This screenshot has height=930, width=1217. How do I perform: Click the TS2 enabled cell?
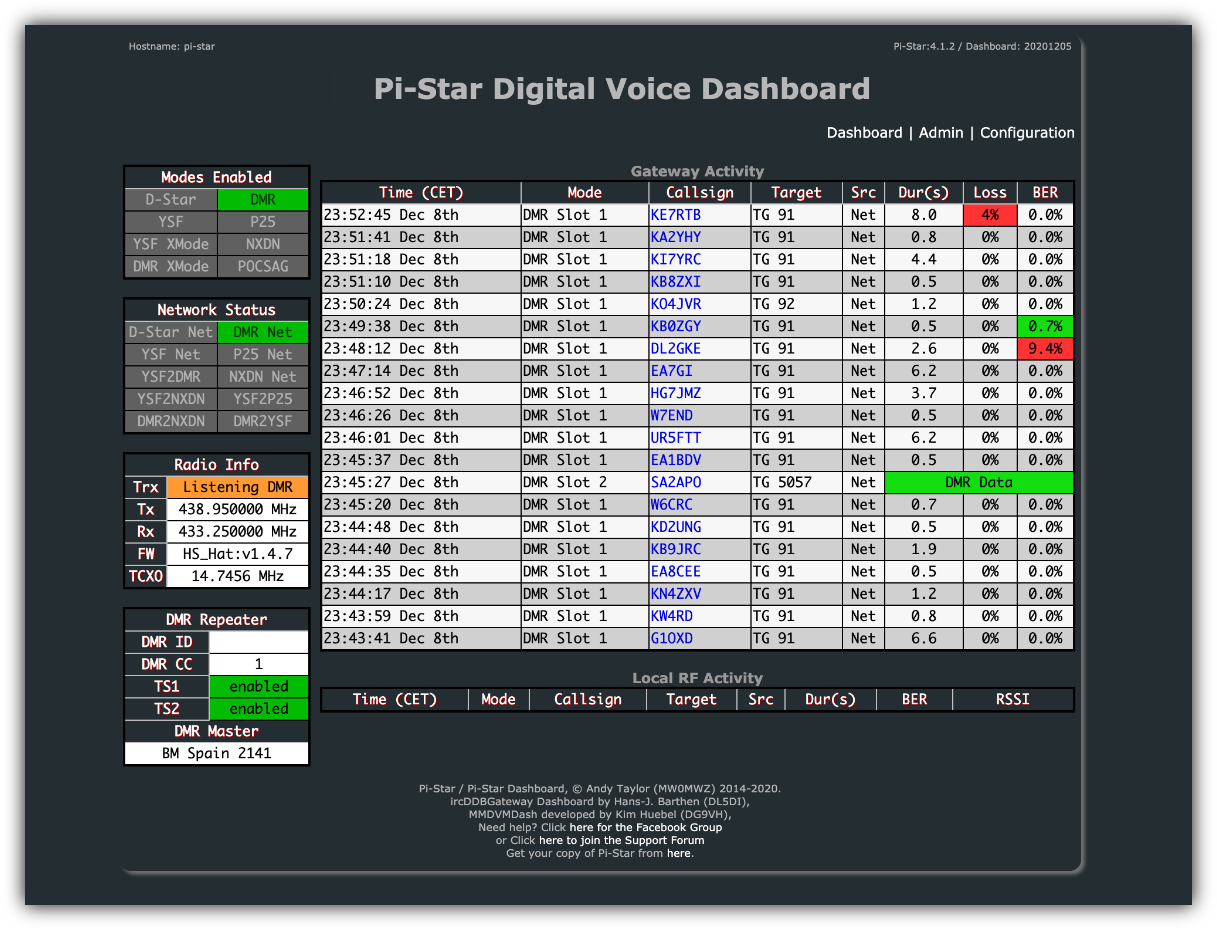[x=259, y=708]
